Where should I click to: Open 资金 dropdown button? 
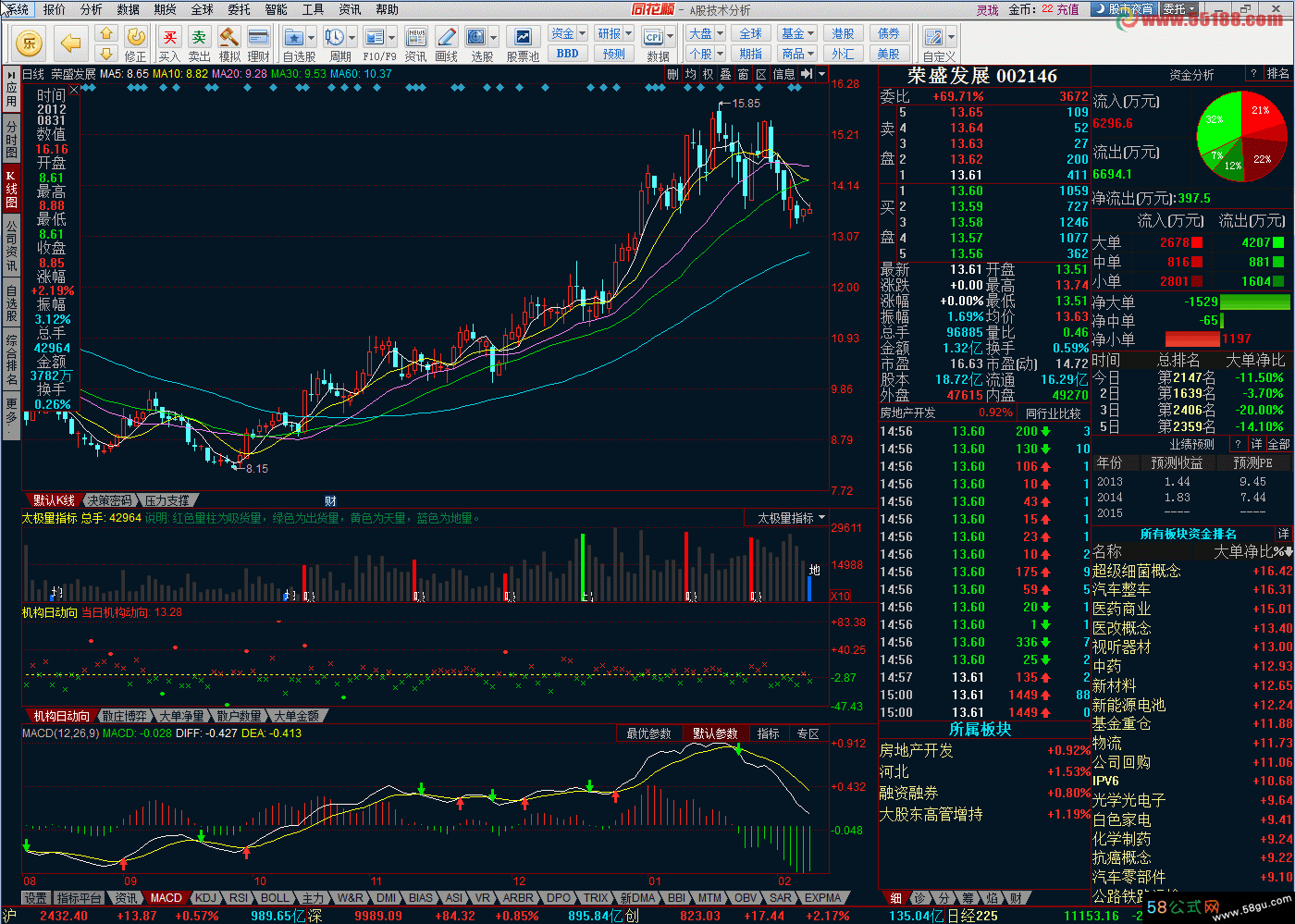point(568,33)
